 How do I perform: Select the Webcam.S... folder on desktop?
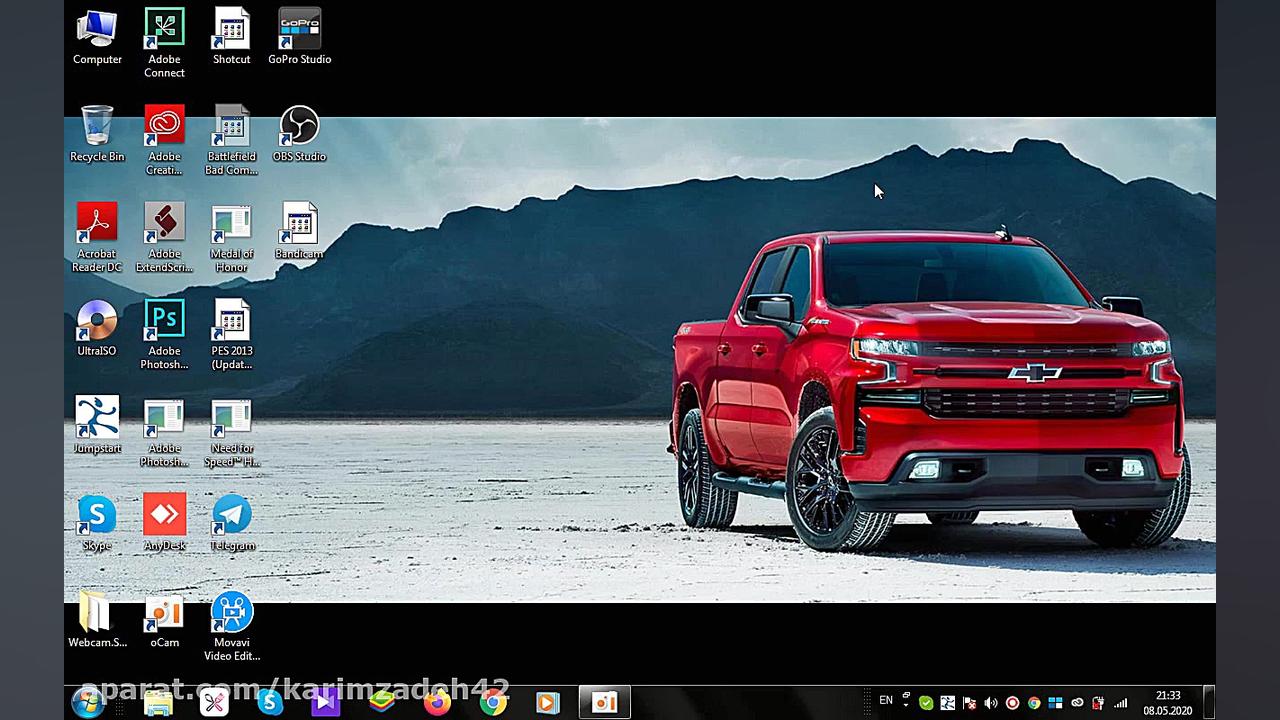[97, 620]
